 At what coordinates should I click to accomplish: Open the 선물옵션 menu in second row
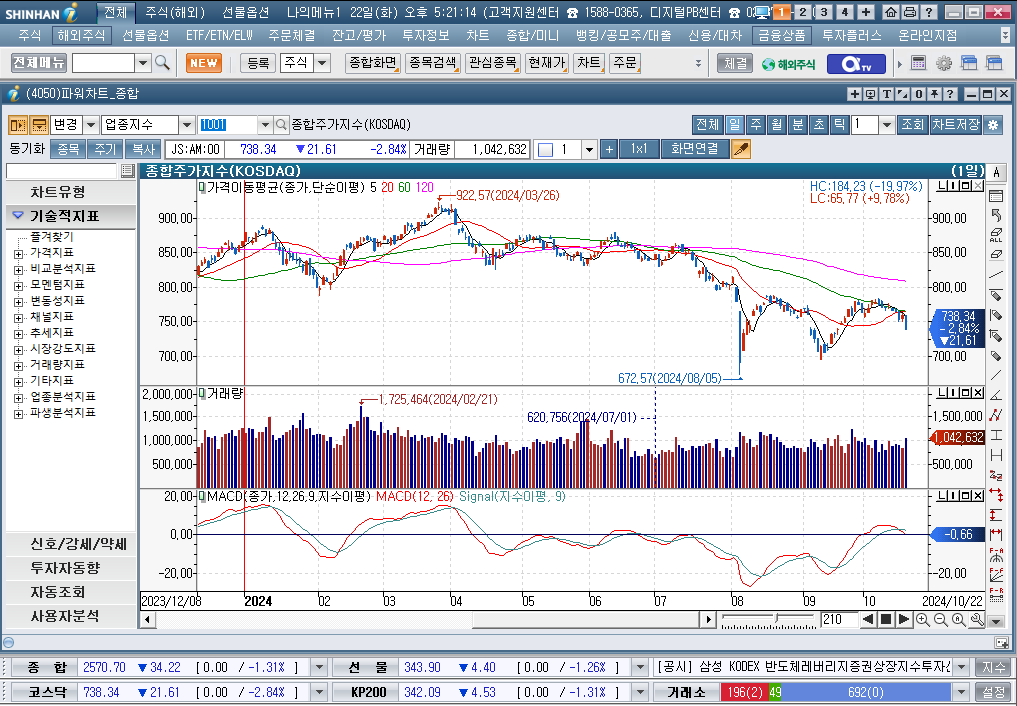click(x=146, y=36)
